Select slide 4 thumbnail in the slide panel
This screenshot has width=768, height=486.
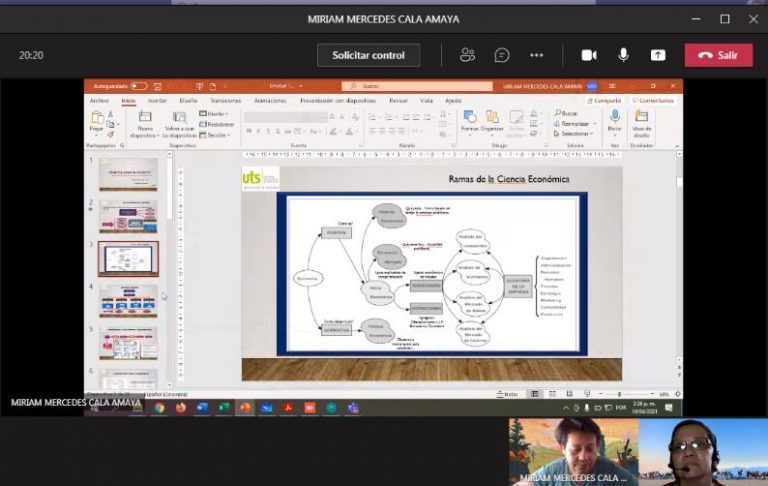click(x=127, y=301)
